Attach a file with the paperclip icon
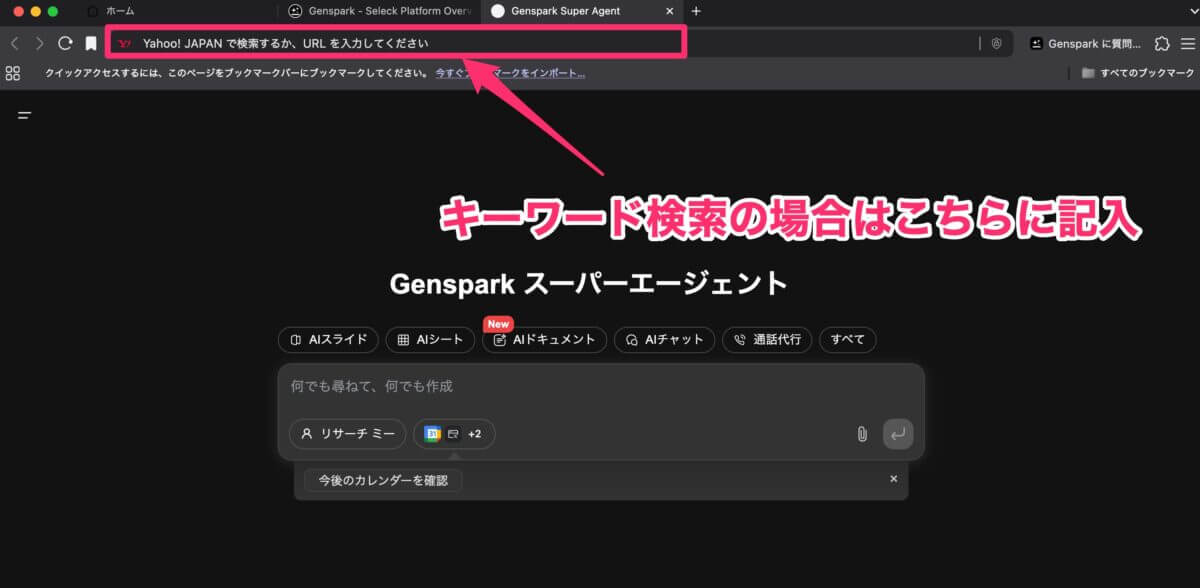This screenshot has height=588, width=1200. (862, 434)
